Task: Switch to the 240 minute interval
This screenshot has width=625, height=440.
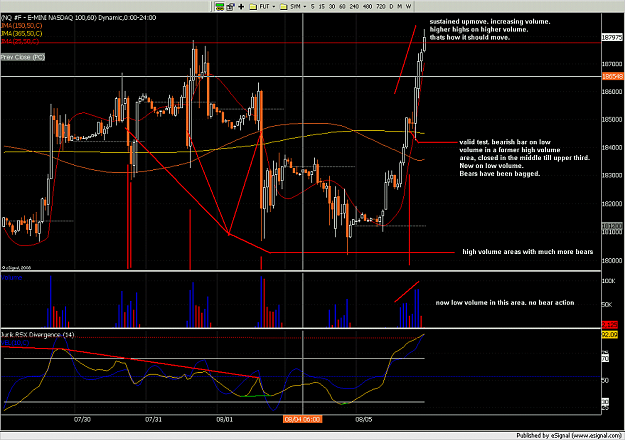Action: 354,6
